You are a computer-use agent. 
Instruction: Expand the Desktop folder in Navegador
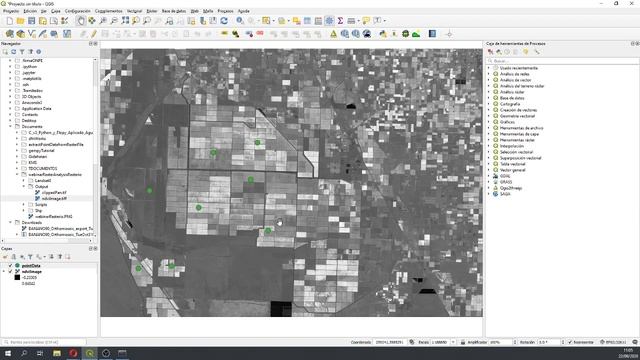(x=10, y=120)
